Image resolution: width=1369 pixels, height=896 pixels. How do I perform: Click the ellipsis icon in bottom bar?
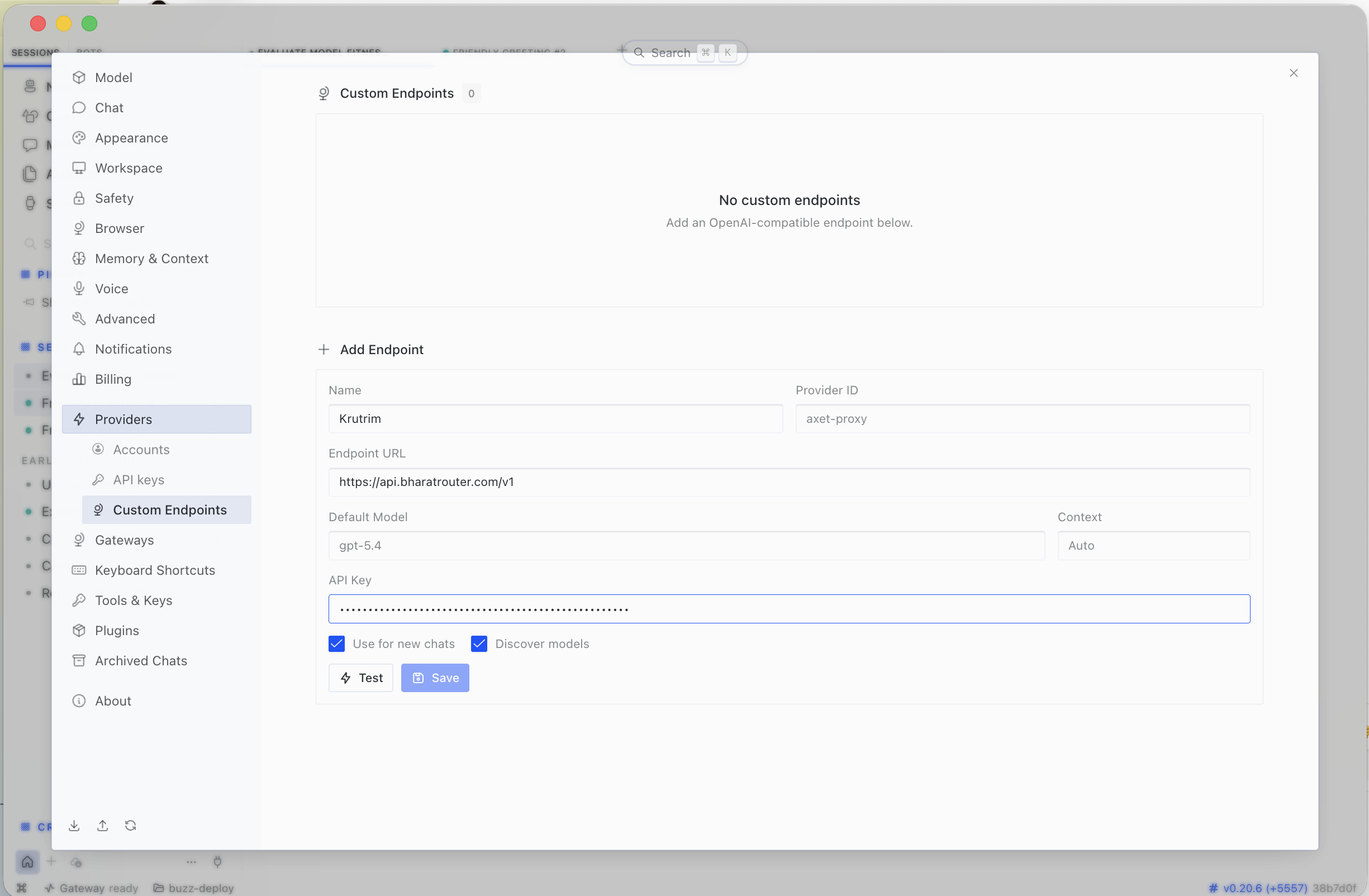[x=192, y=862]
